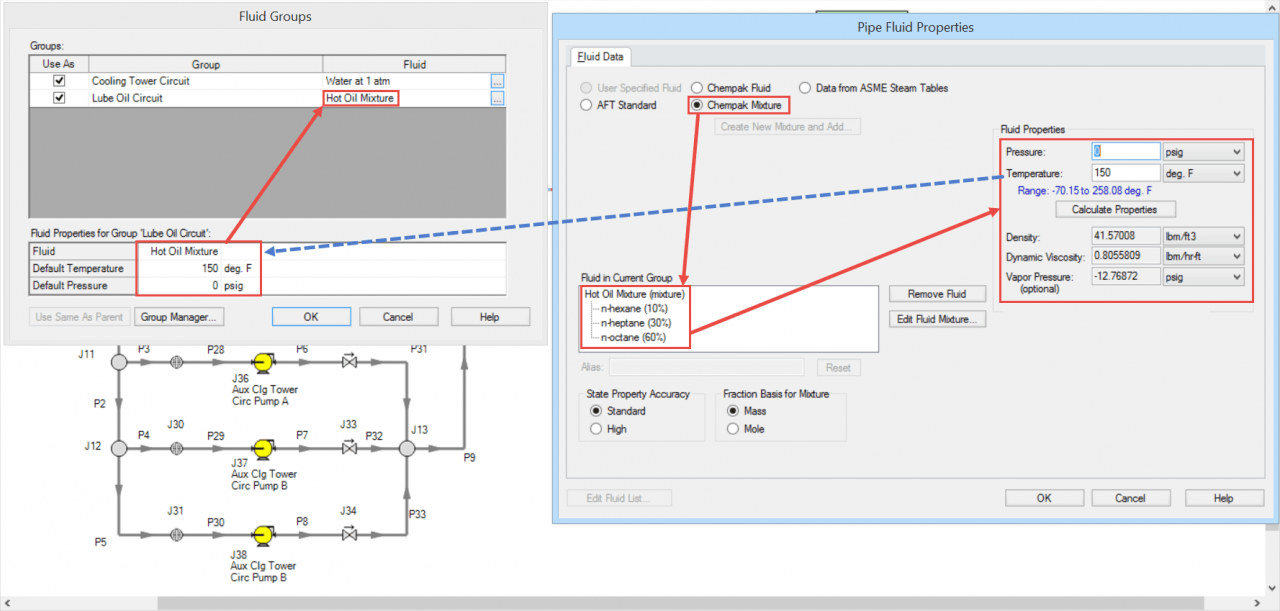Screen dimensions: 1280x611
Task: Click Cancel in Fluid Groups dialog
Action: pyautogui.click(x=398, y=317)
